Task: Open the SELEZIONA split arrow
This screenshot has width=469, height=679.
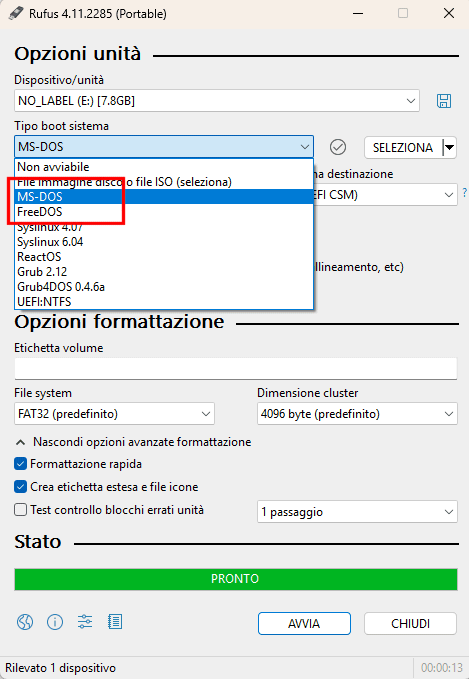Action: pyautogui.click(x=450, y=147)
